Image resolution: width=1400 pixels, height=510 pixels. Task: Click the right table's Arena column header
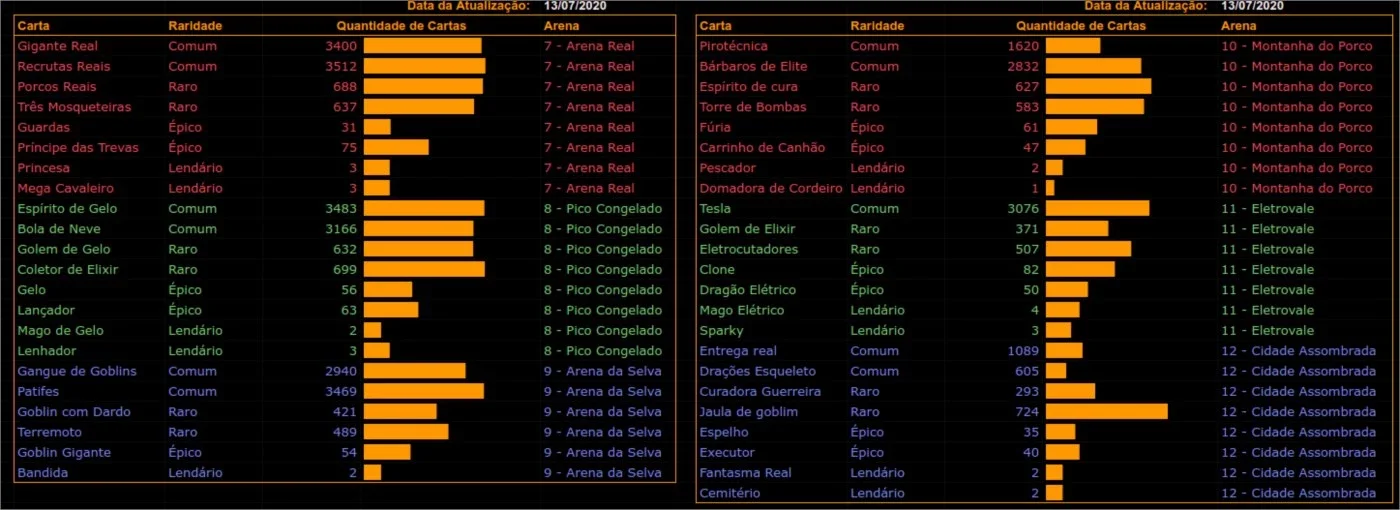tap(1239, 25)
